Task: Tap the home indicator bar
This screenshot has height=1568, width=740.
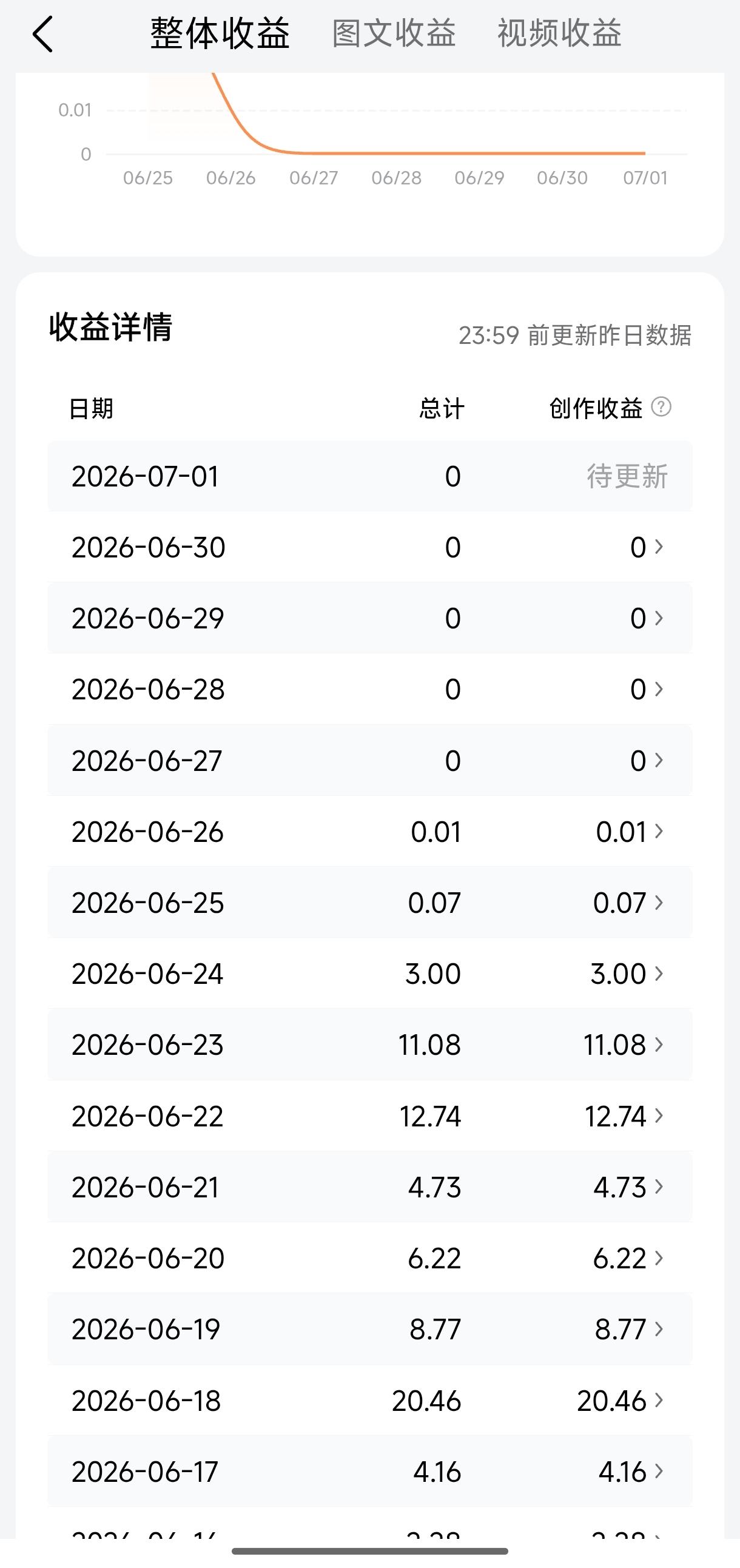Action: [370, 1551]
